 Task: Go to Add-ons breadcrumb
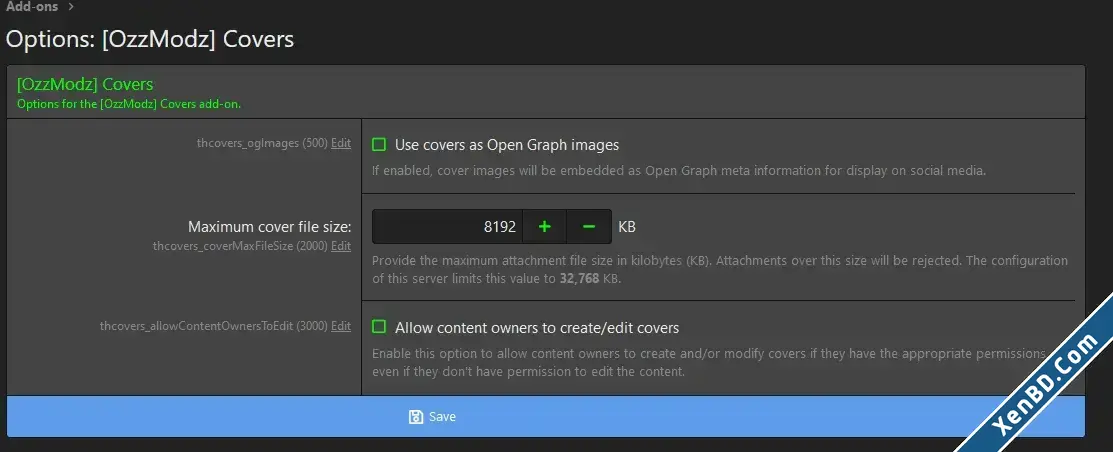(32, 7)
